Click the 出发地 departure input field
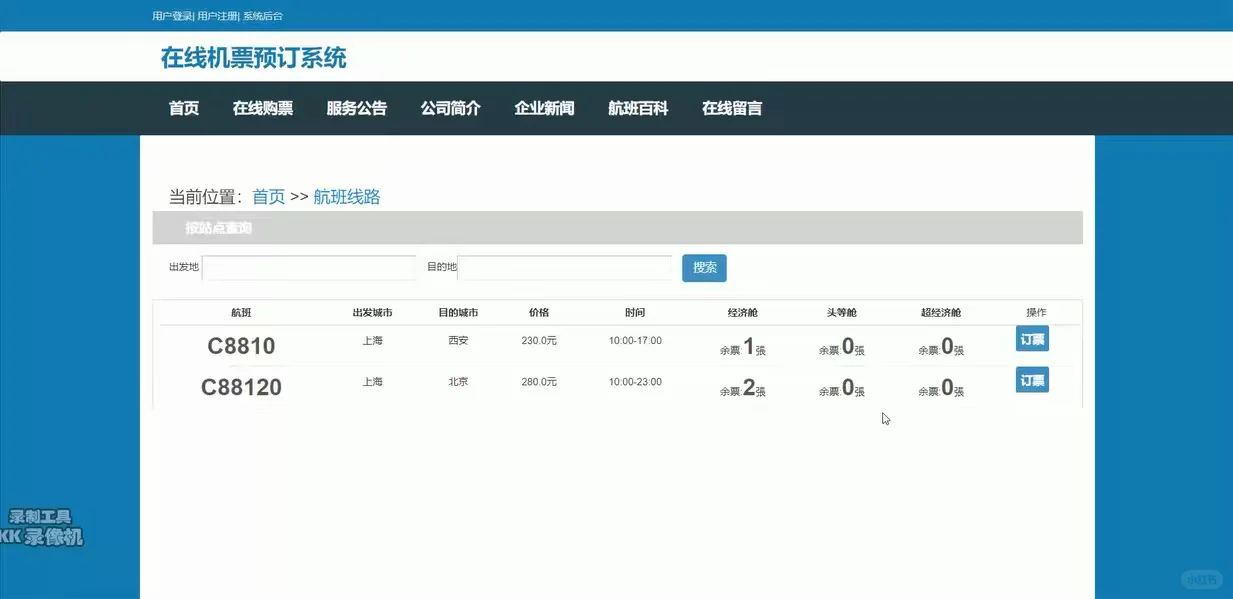Image resolution: width=1233 pixels, height=599 pixels. pyautogui.click(x=310, y=267)
